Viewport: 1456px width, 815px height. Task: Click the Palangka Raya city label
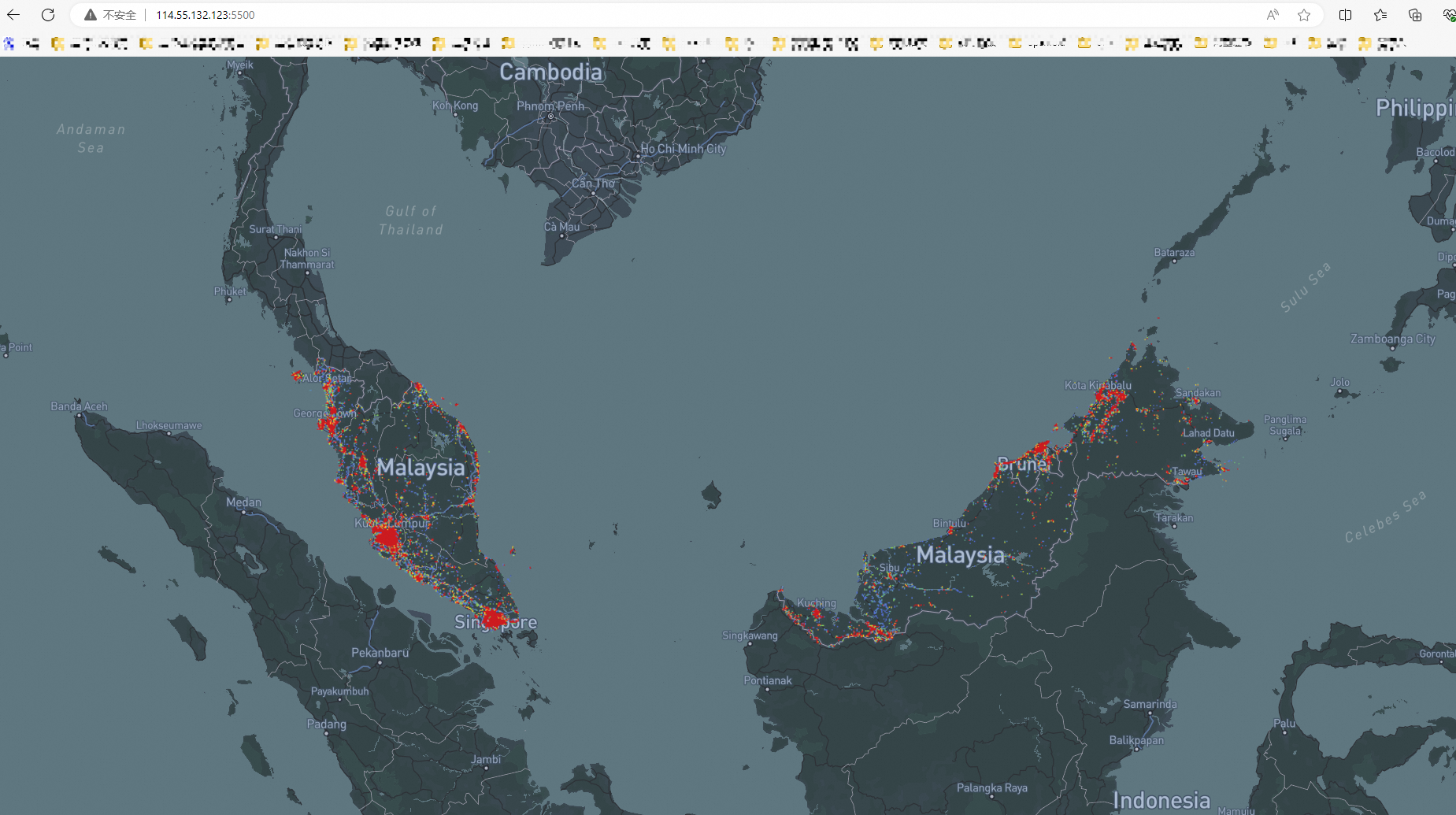[x=991, y=787]
